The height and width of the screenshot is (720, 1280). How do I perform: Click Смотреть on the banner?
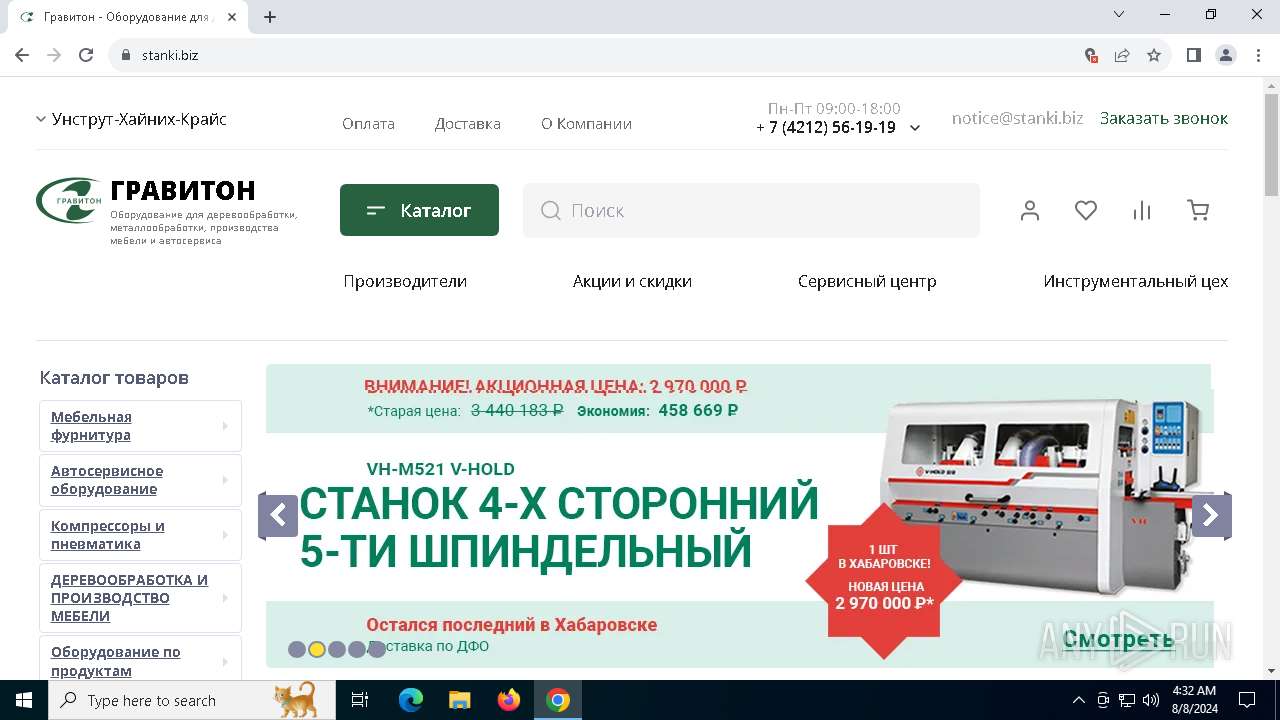point(1118,639)
